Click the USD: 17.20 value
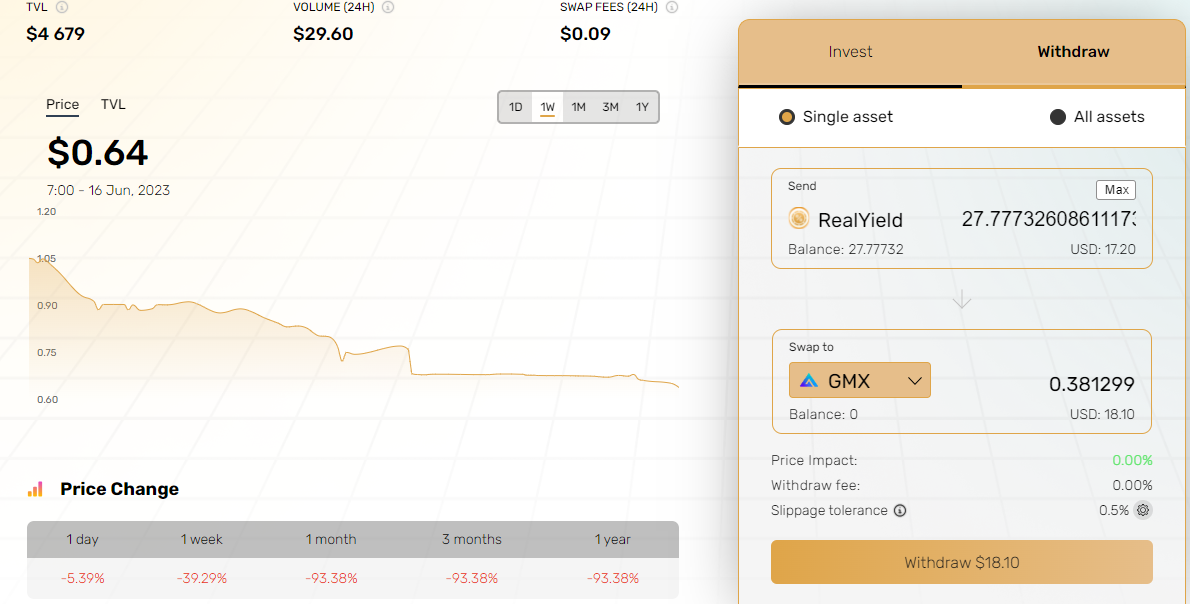 coord(1104,249)
